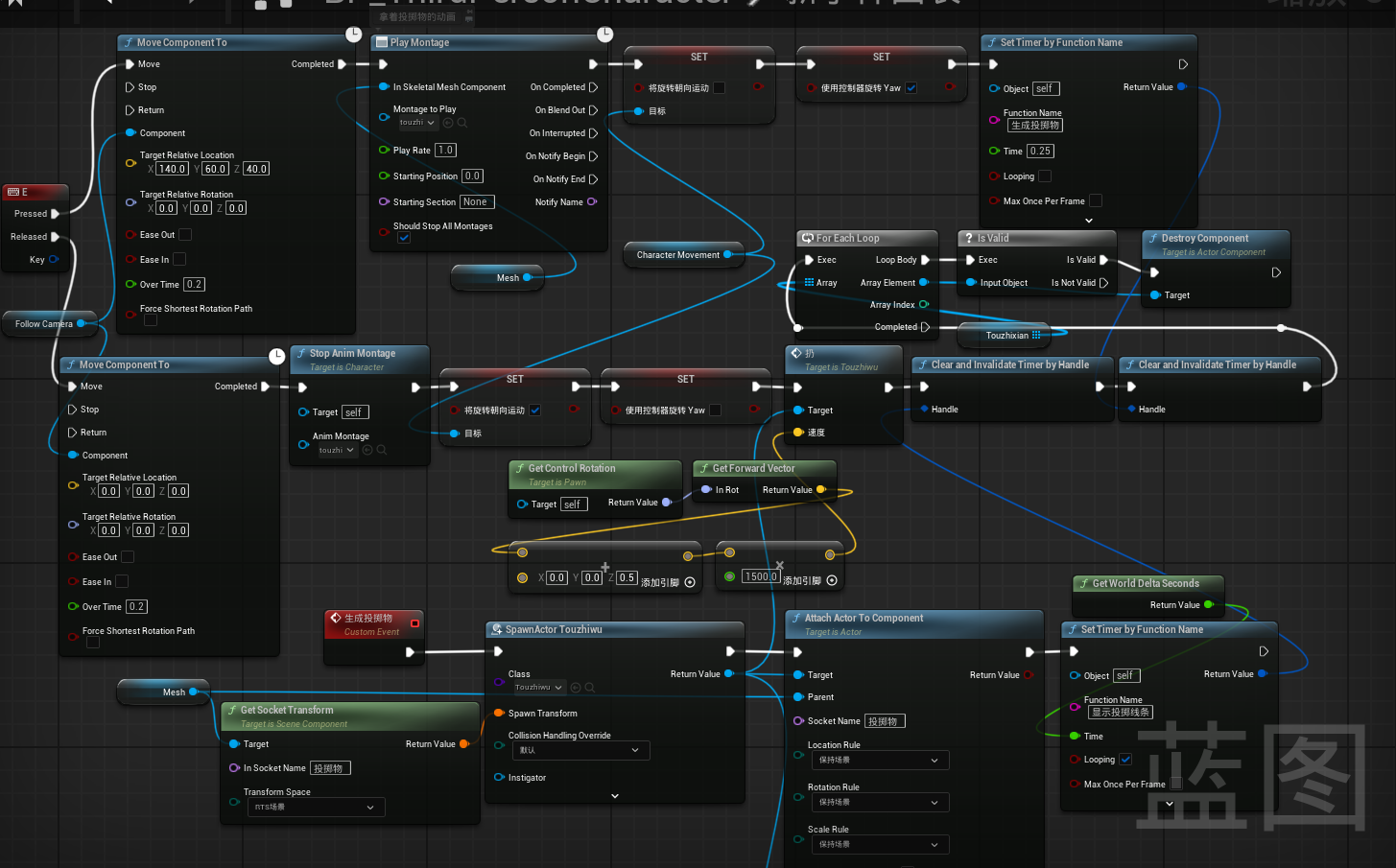Click the Touzhixian variable node
The image size is (1396, 868).
click(x=1006, y=336)
